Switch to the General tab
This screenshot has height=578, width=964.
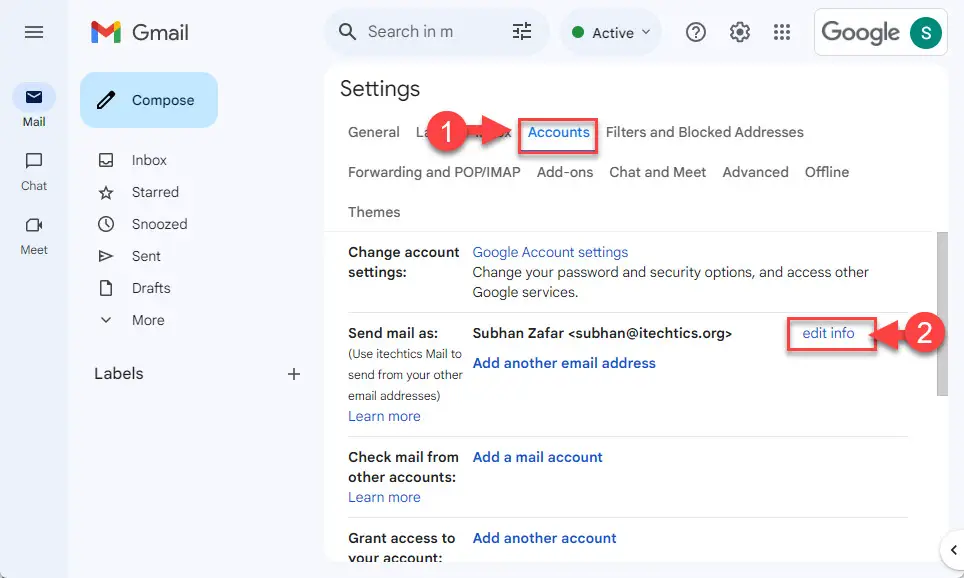coord(374,132)
